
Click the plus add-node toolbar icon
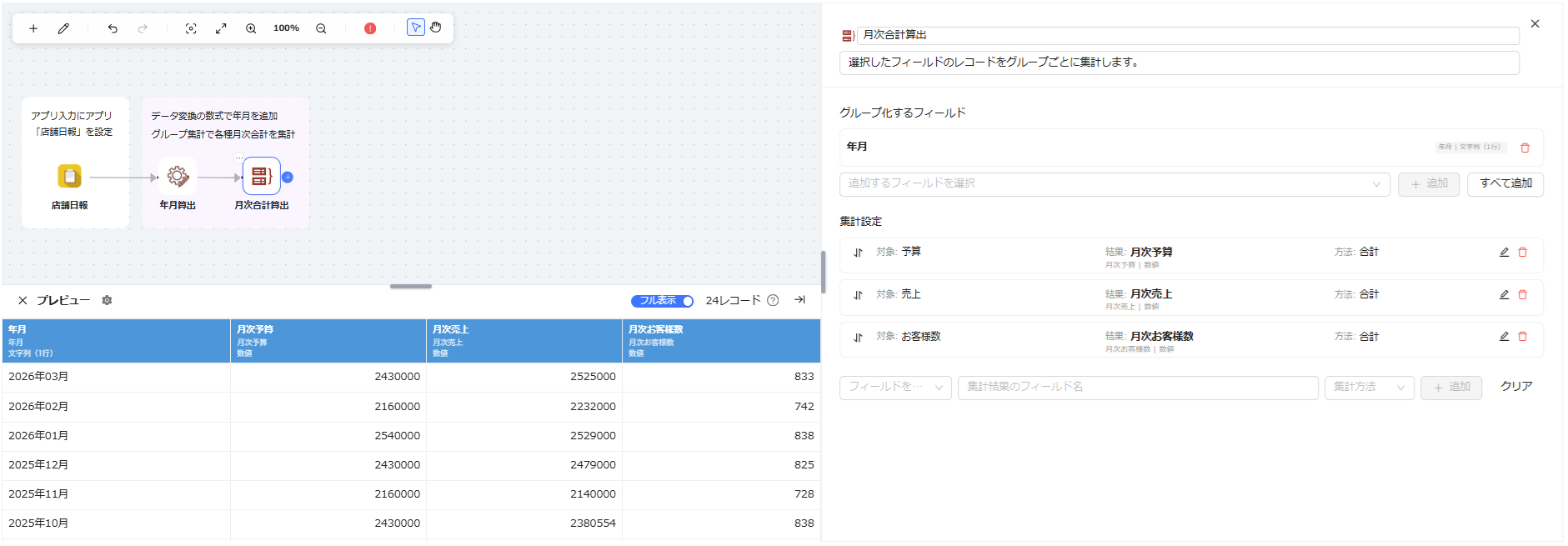pyautogui.click(x=33, y=28)
